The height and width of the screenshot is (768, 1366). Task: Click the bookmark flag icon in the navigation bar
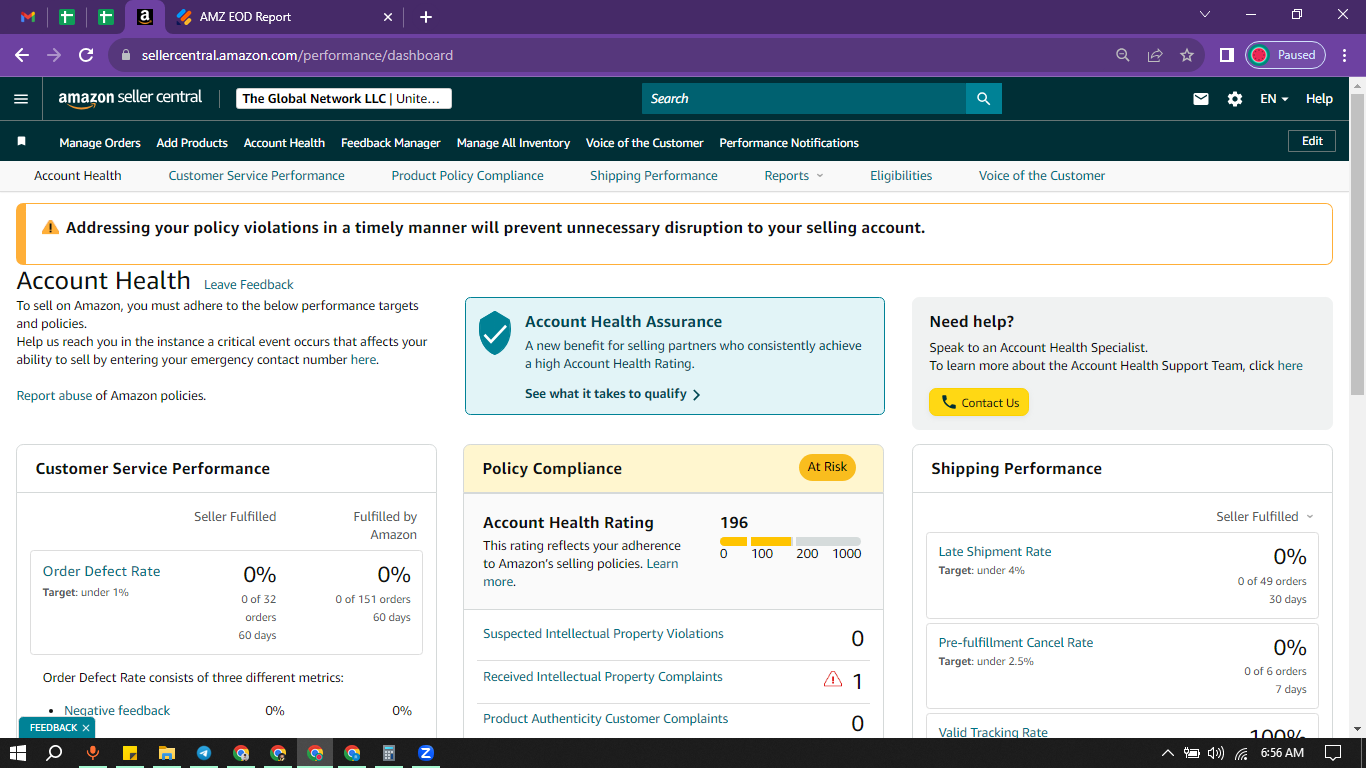[22, 142]
